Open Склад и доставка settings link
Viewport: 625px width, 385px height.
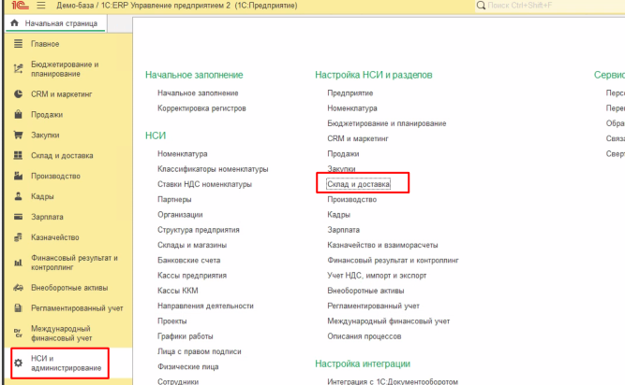(x=358, y=184)
